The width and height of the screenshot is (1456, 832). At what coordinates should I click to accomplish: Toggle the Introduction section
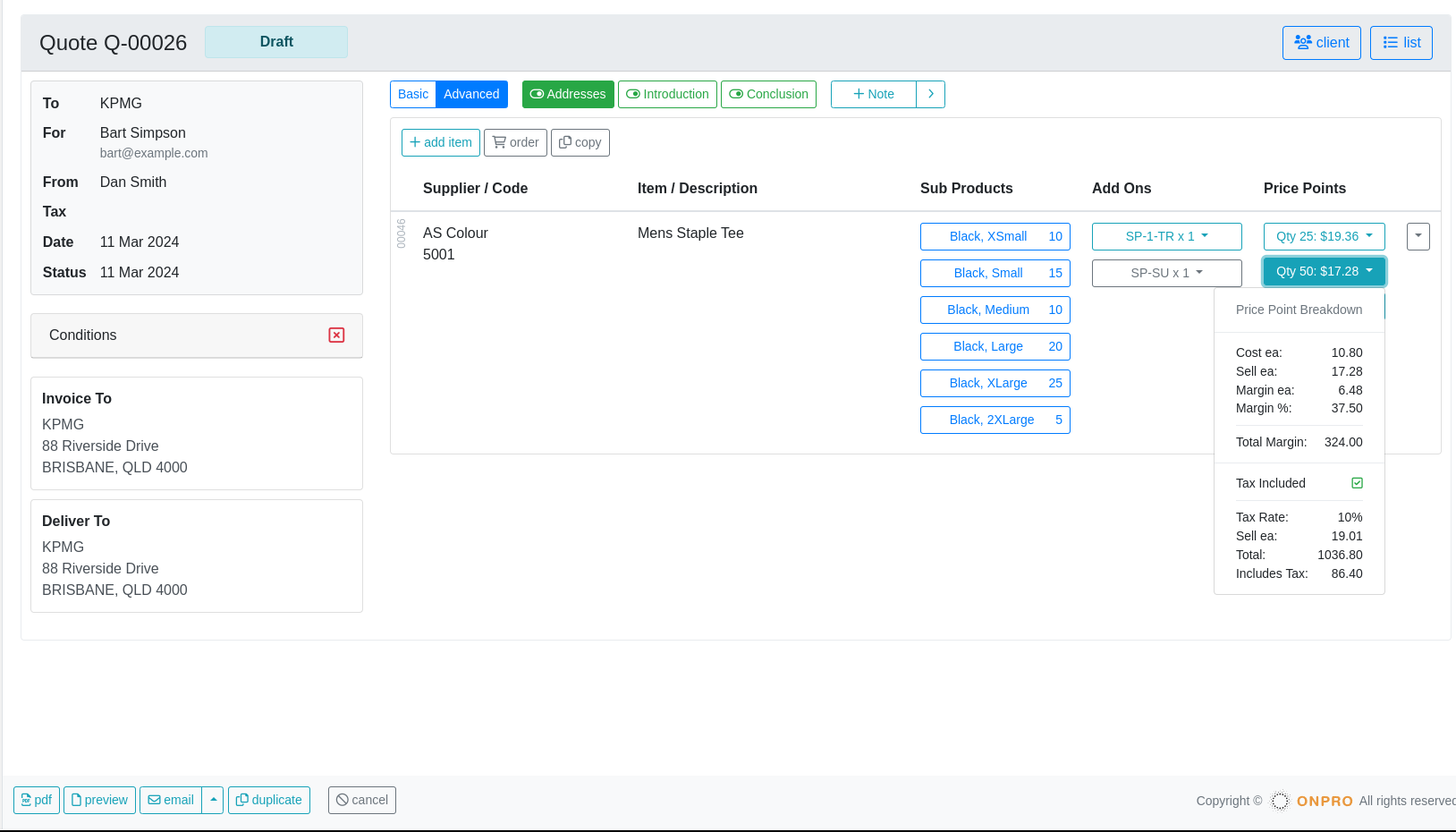tap(667, 94)
